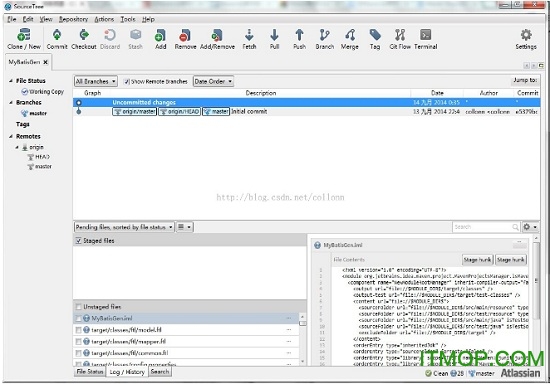Select the Initial commit row
Image resolution: width=550 pixels, height=384 pixels.
(x=306, y=112)
